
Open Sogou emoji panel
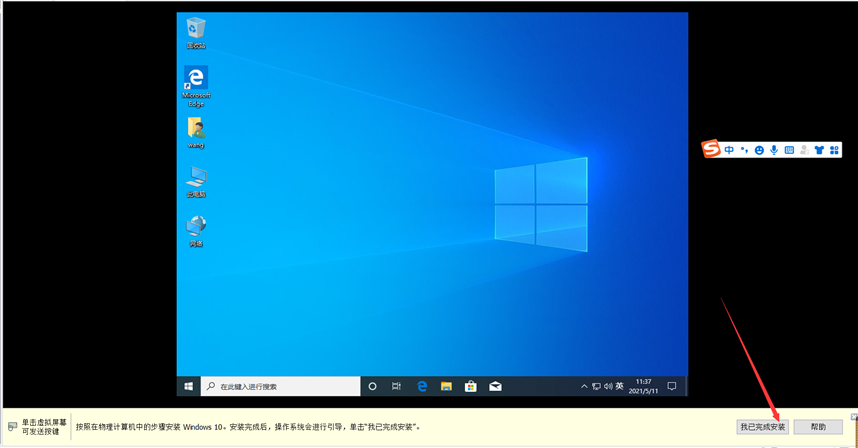759,150
